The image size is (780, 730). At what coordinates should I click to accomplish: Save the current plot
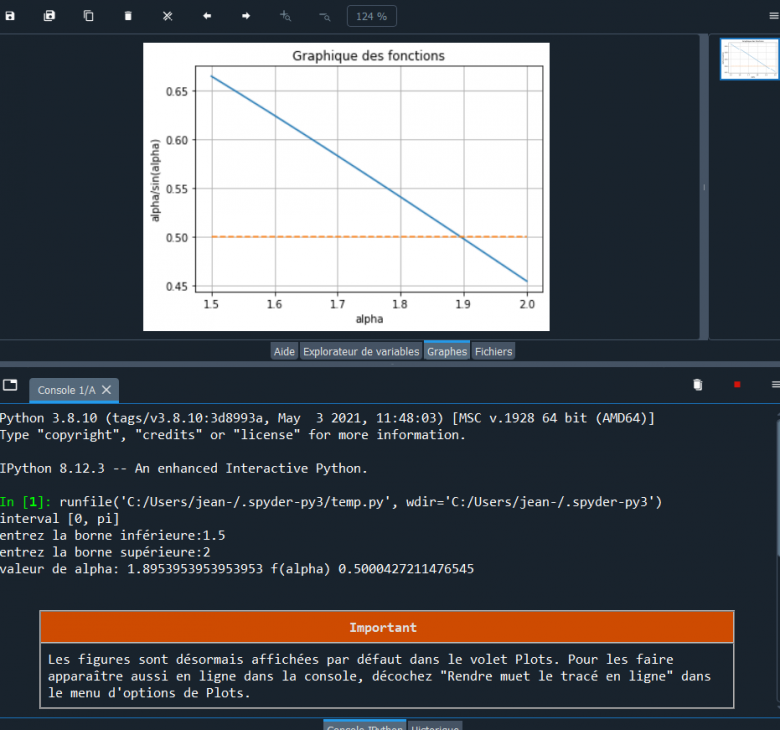point(10,16)
